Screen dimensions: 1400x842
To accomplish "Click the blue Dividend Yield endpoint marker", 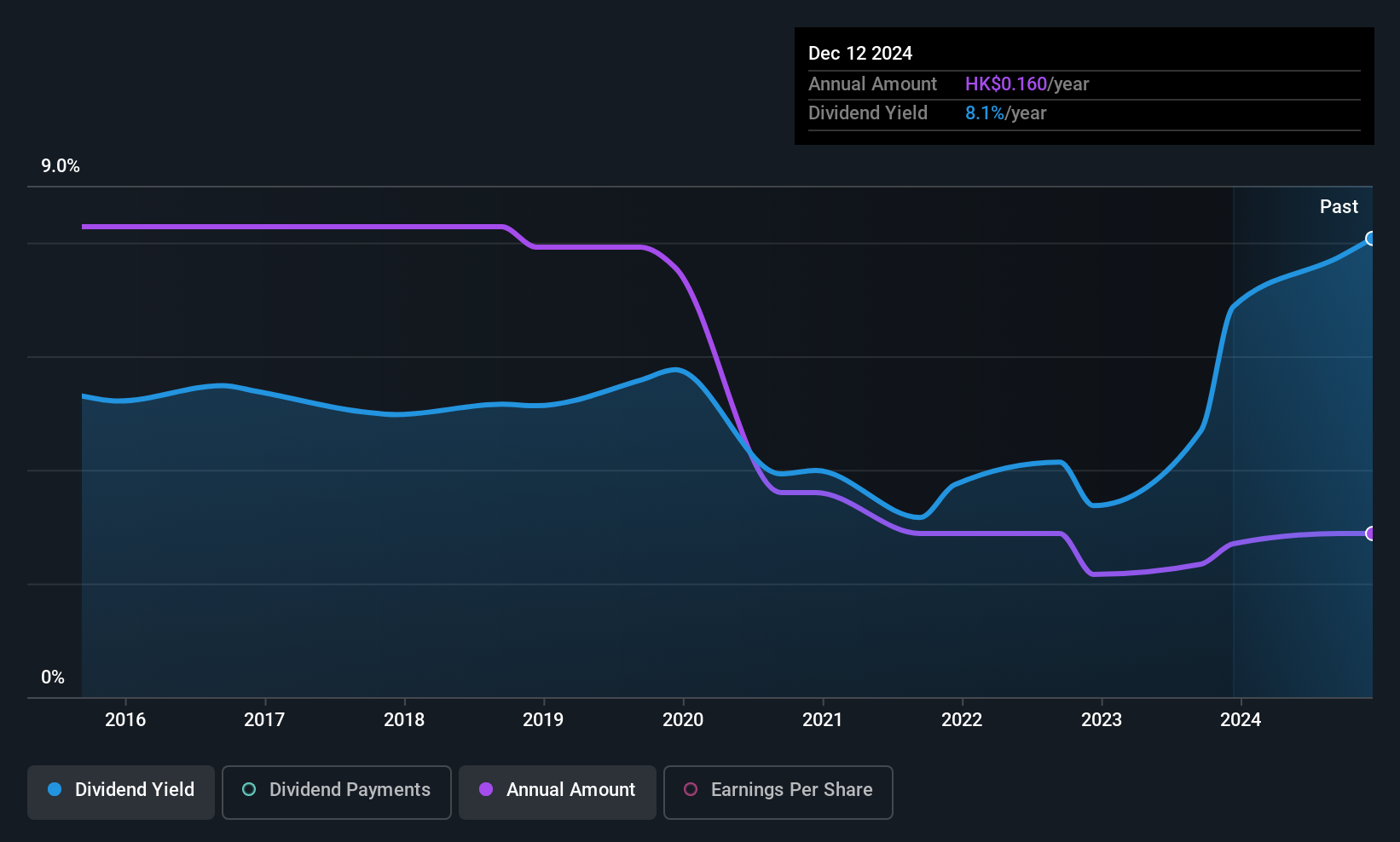I will 1370,239.
